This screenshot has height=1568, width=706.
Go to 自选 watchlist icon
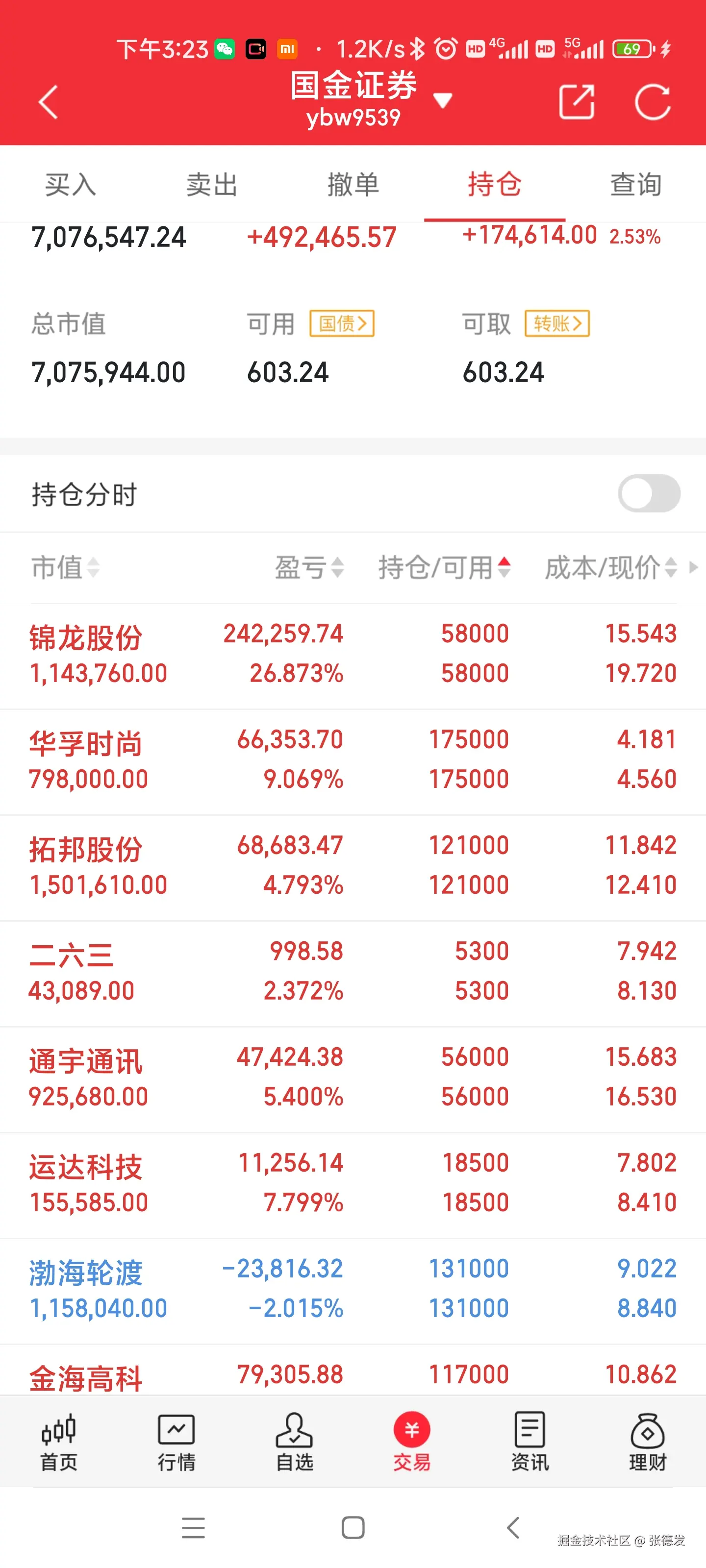click(294, 1442)
